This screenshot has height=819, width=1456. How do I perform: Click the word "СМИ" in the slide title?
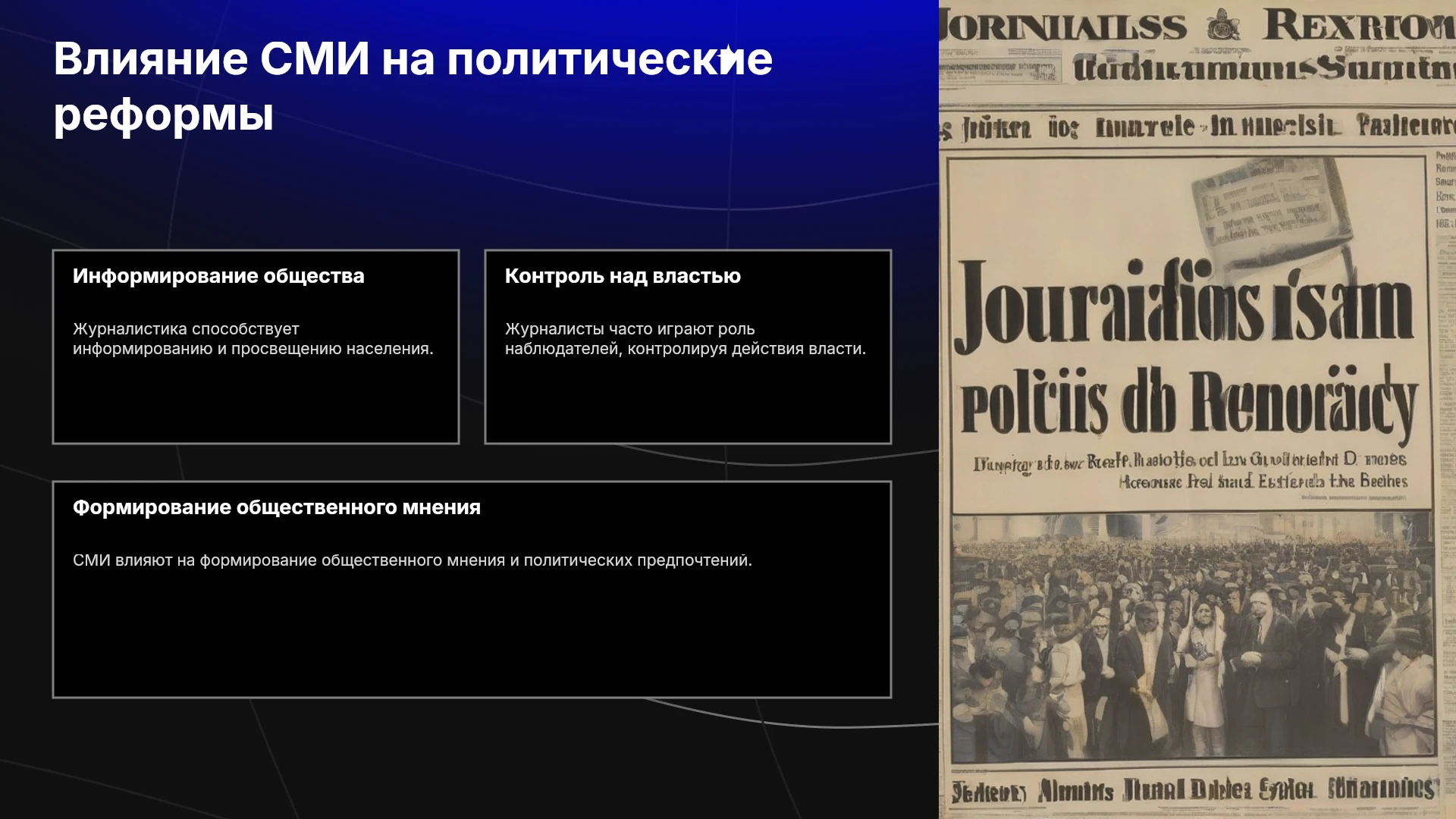(x=314, y=59)
